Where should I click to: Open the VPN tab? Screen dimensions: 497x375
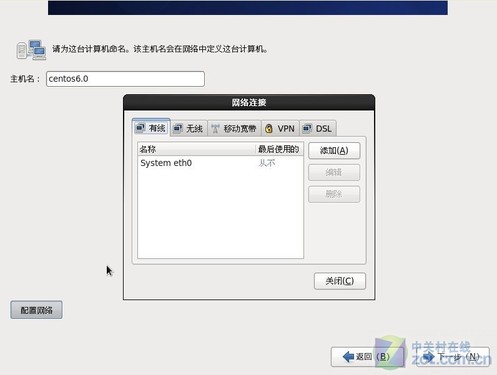280,129
